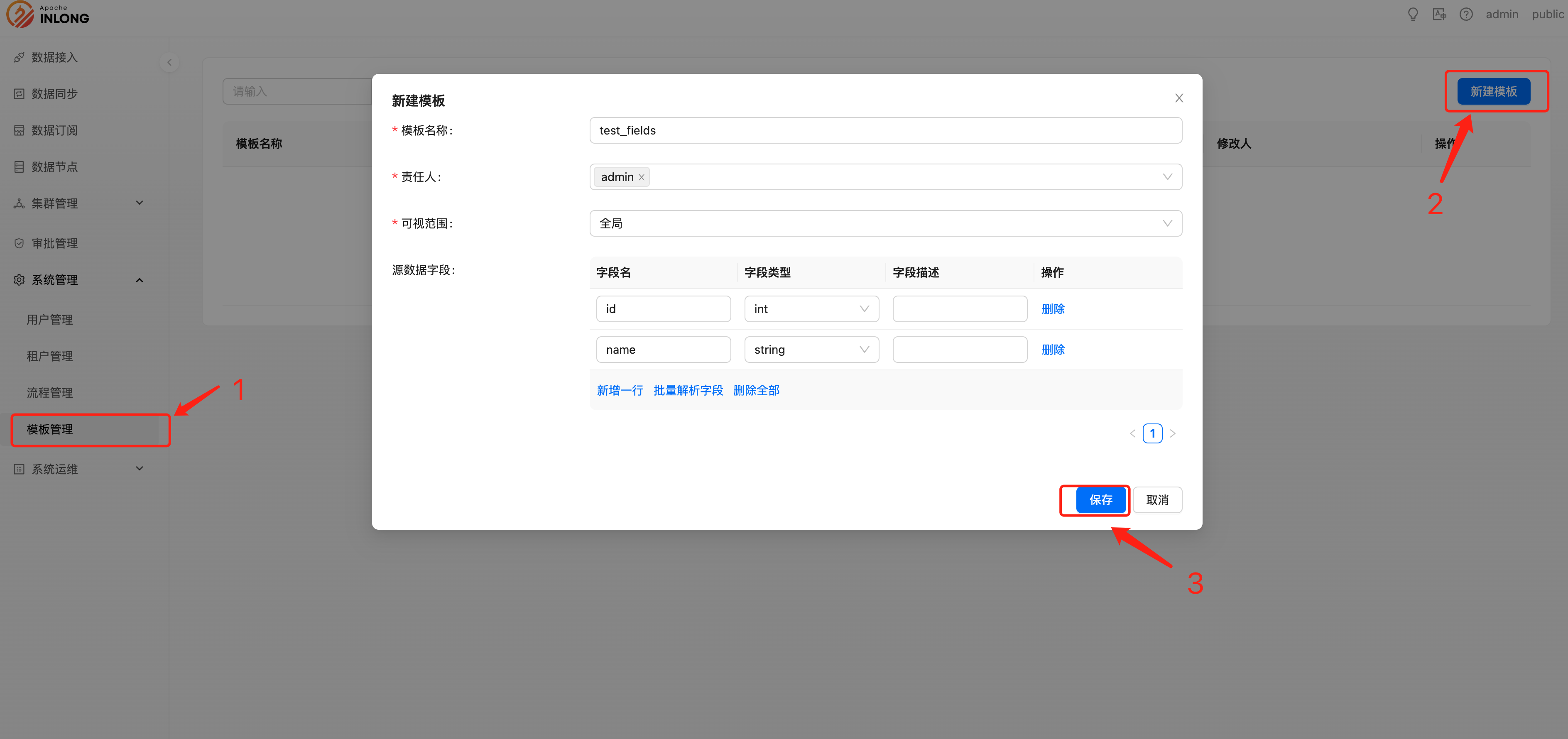Click the 数据节点 node icon in sidebar
Viewport: 1568px width, 739px height.
(x=19, y=166)
